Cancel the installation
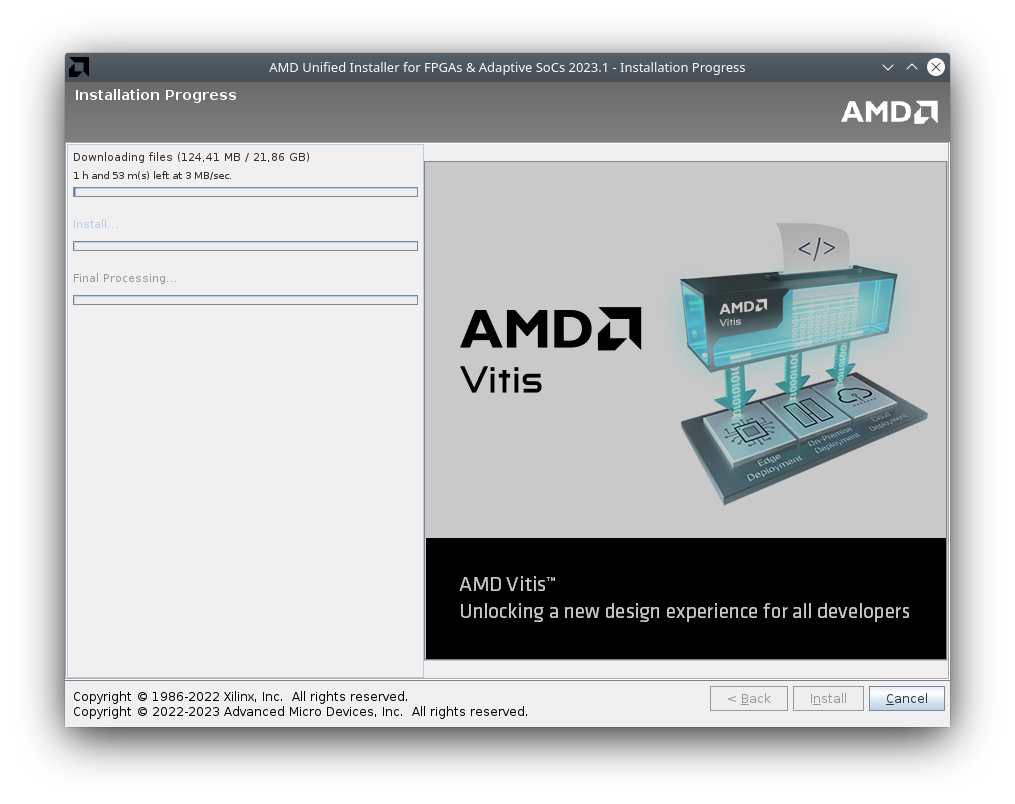 pyautogui.click(x=905, y=698)
